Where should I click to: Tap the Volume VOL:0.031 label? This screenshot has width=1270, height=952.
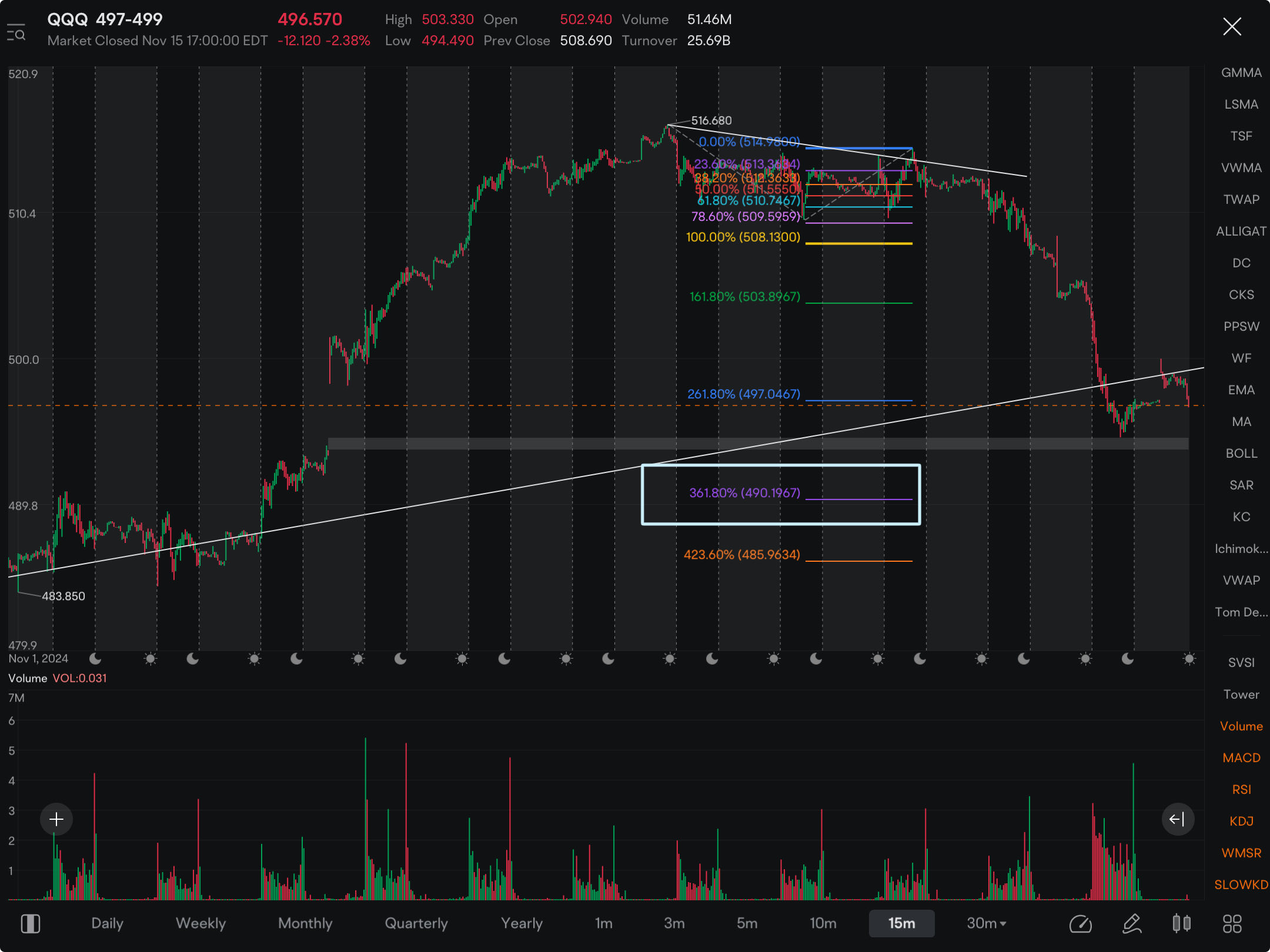(x=58, y=678)
